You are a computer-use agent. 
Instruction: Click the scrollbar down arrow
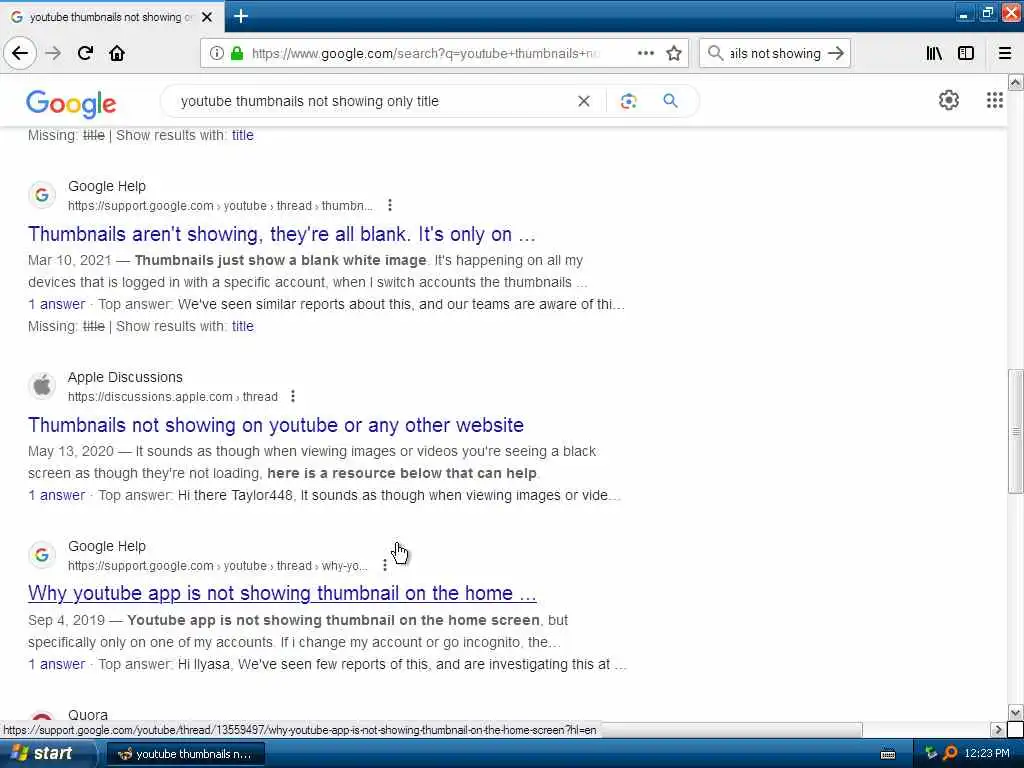pos(1016,712)
